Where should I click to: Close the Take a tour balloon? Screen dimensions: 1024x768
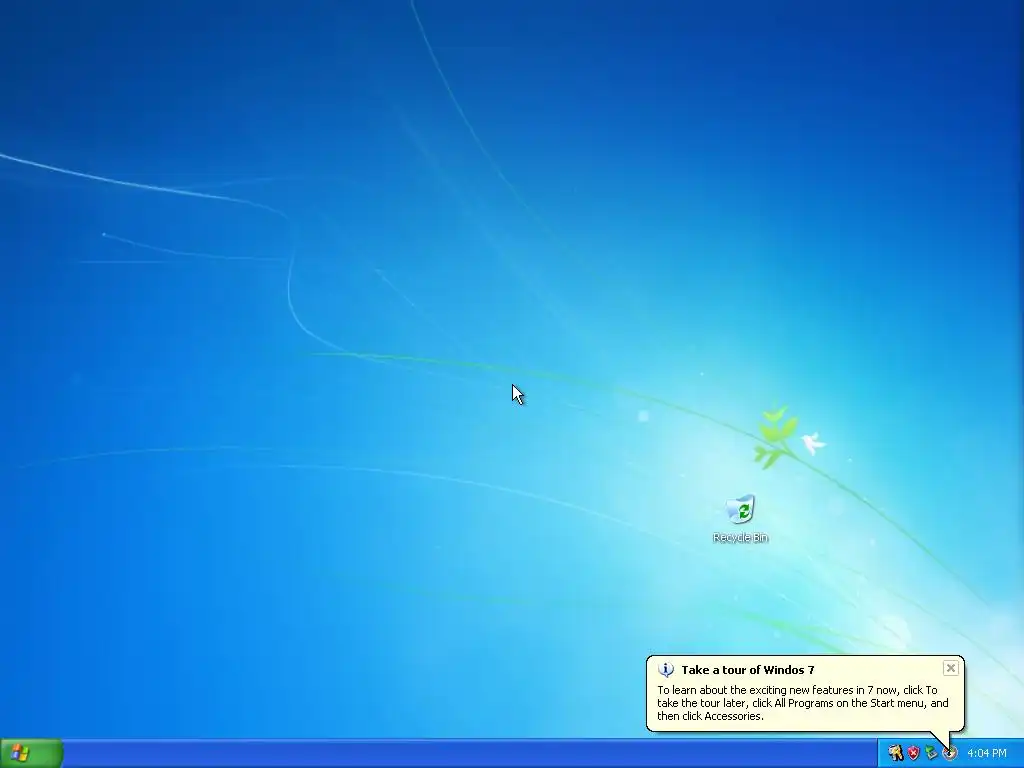pos(950,668)
